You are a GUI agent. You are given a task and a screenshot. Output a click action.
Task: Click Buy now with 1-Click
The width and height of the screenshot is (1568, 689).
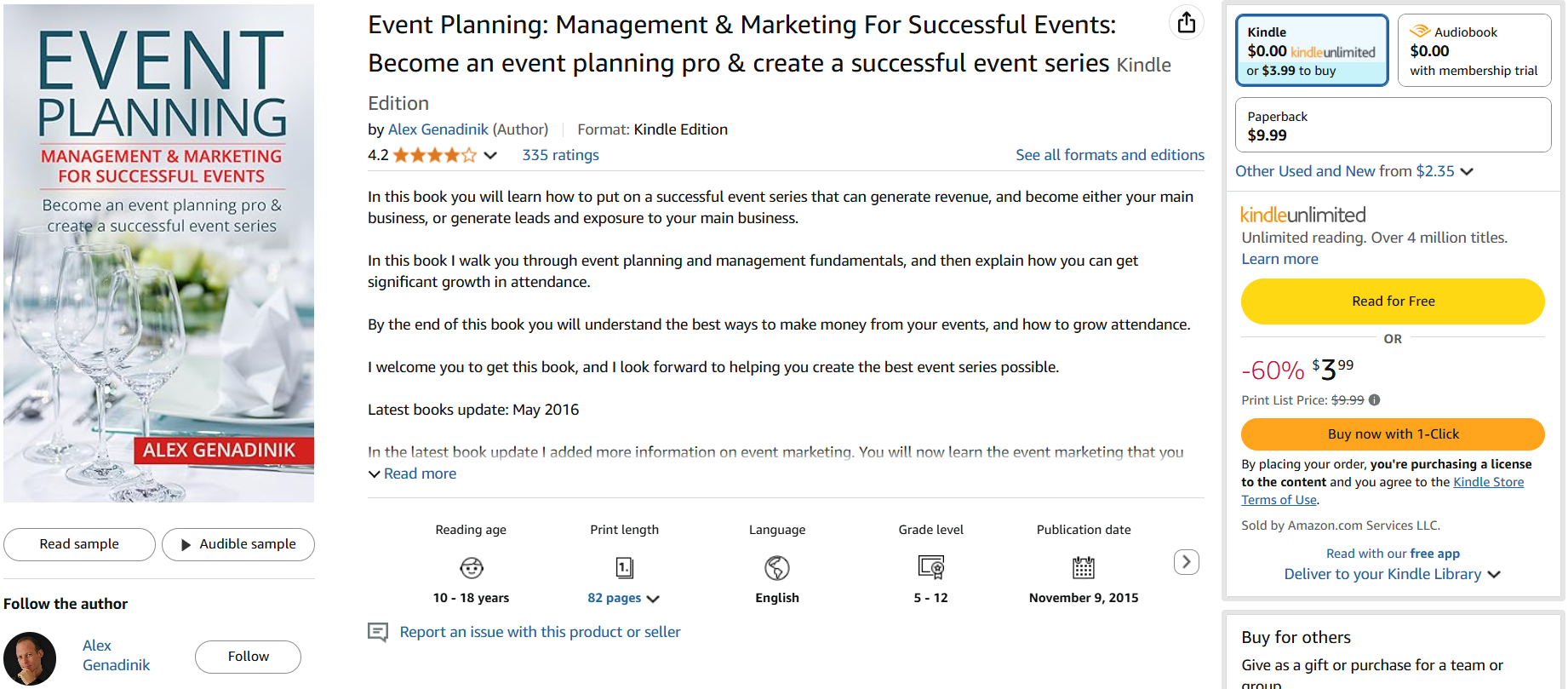point(1393,434)
